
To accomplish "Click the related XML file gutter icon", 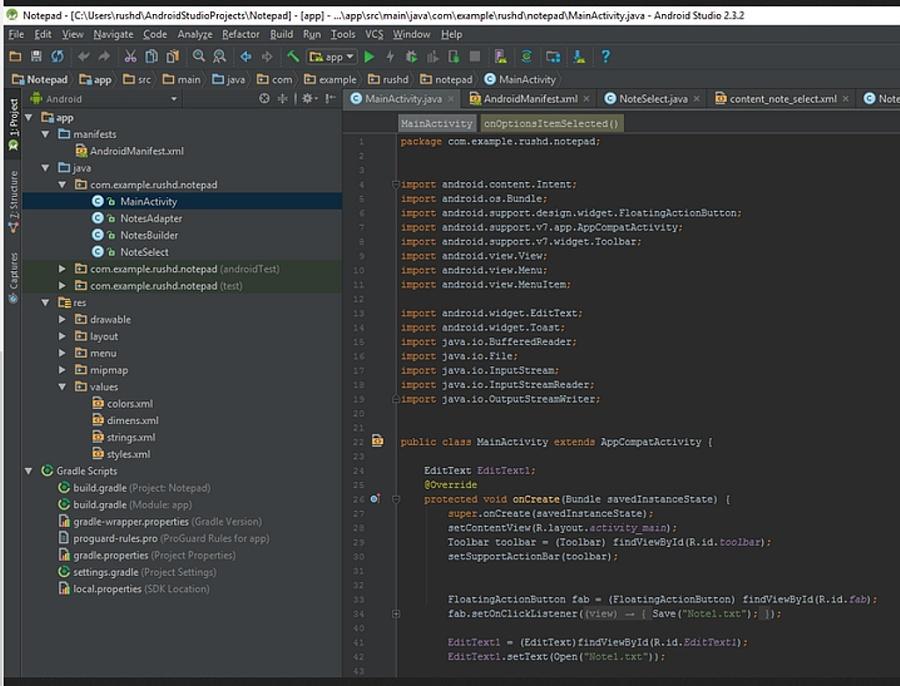I will tap(377, 441).
